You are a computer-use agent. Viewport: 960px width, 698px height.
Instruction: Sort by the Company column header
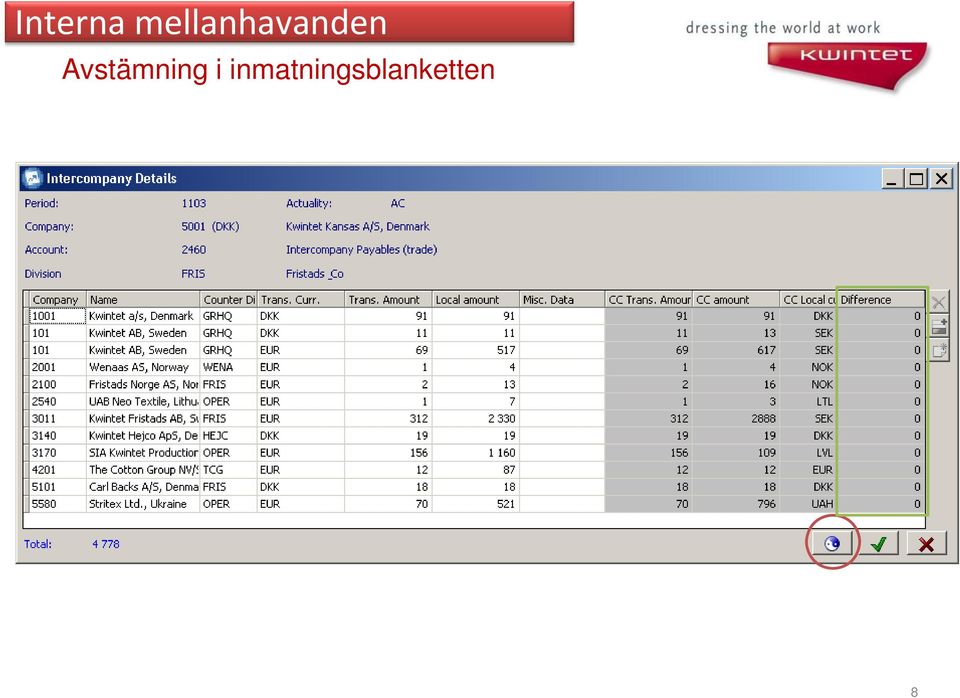point(58,299)
